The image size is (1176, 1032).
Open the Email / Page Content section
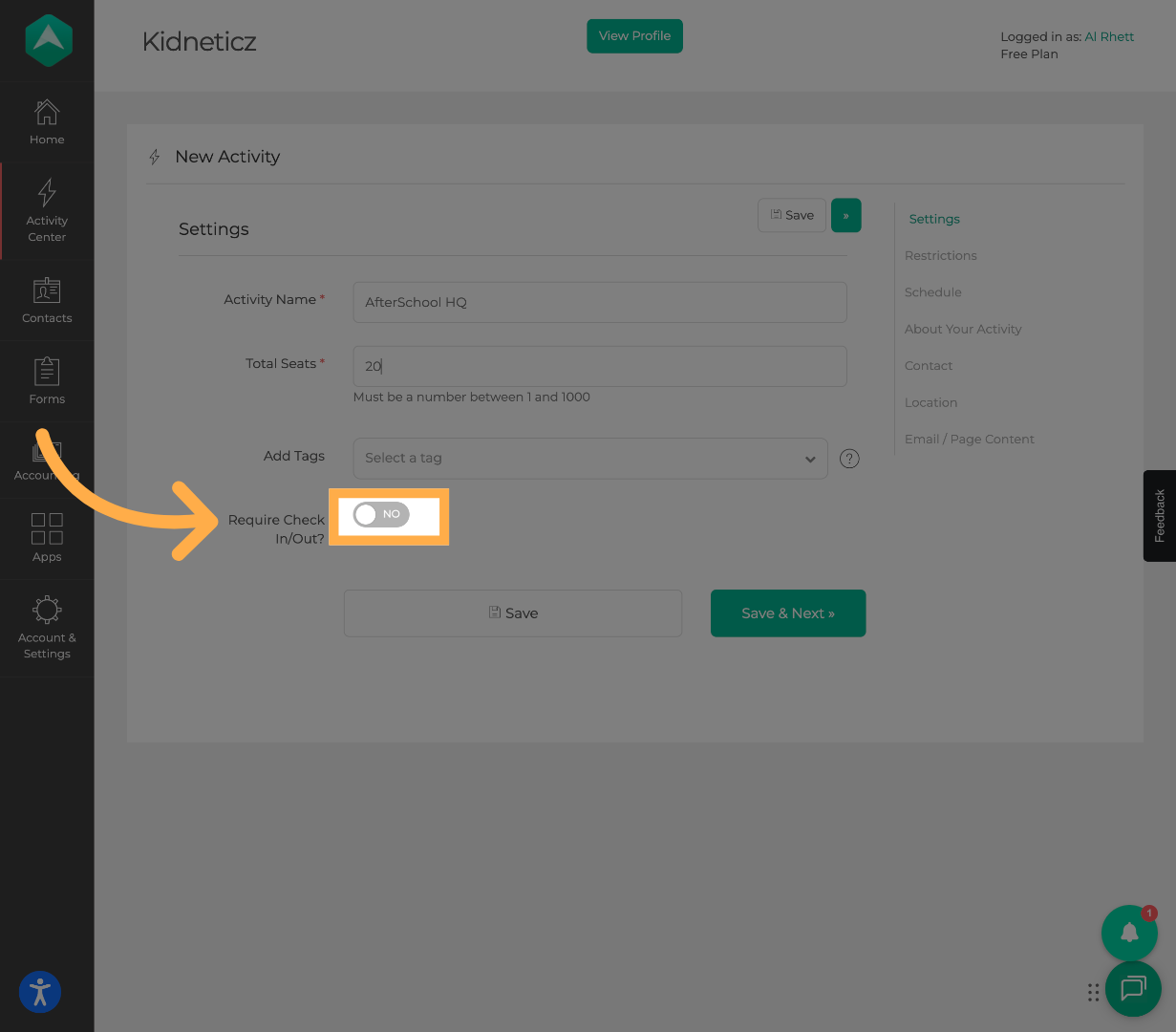[969, 440]
